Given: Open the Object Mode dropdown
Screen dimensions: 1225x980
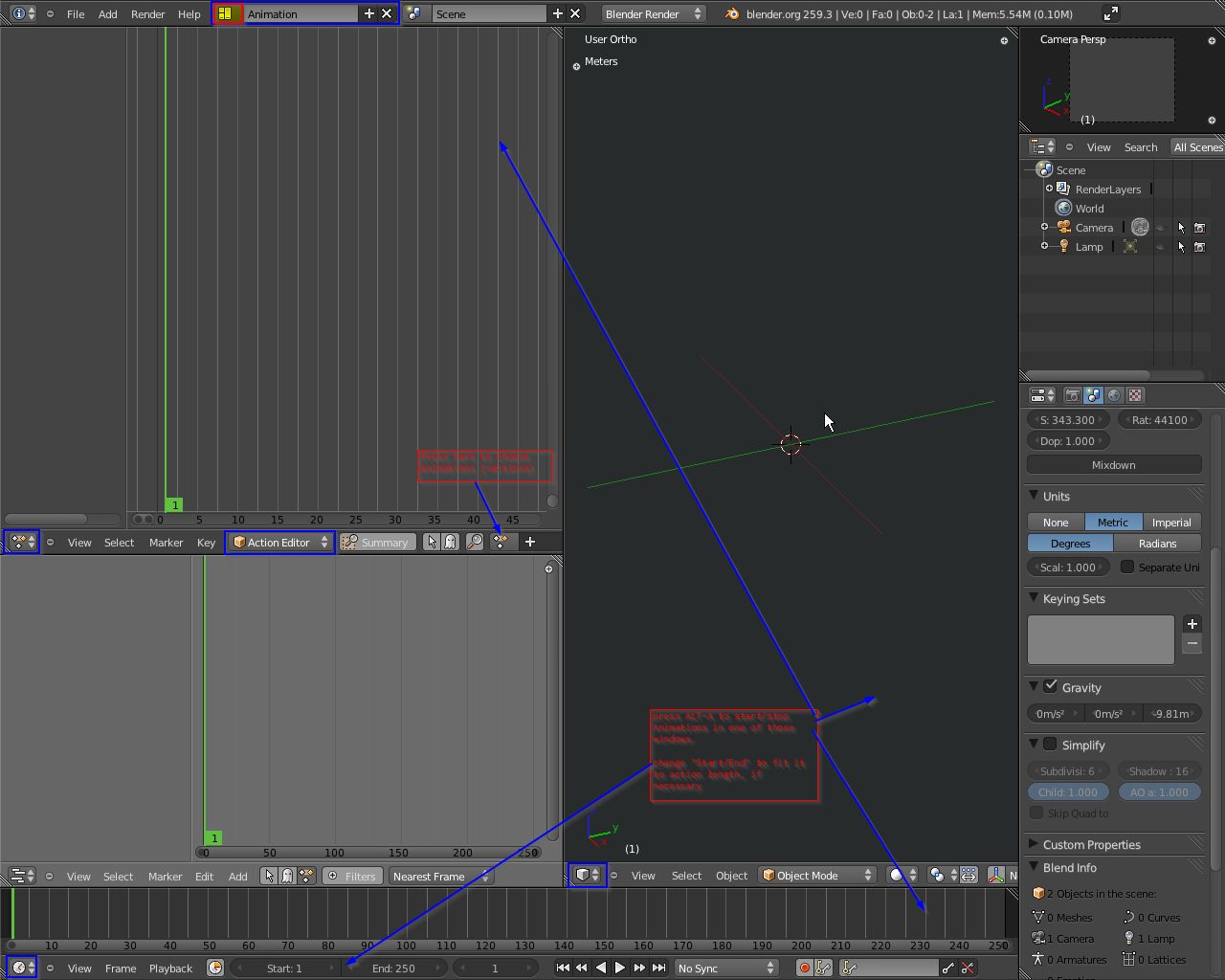Looking at the screenshot, I should (818, 876).
